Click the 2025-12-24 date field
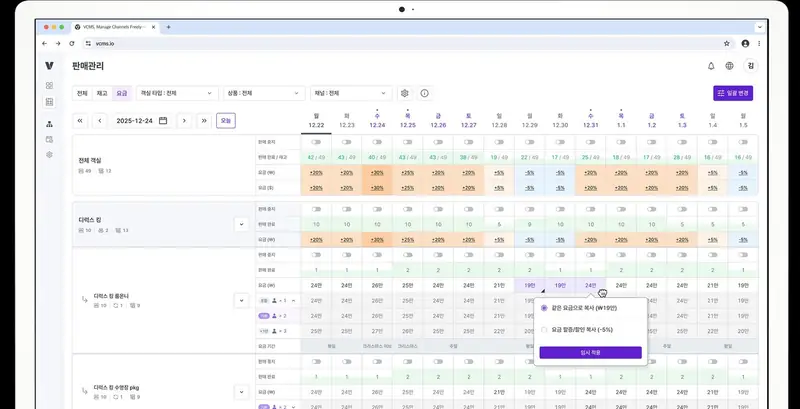This screenshot has height=409, width=800. [141, 121]
